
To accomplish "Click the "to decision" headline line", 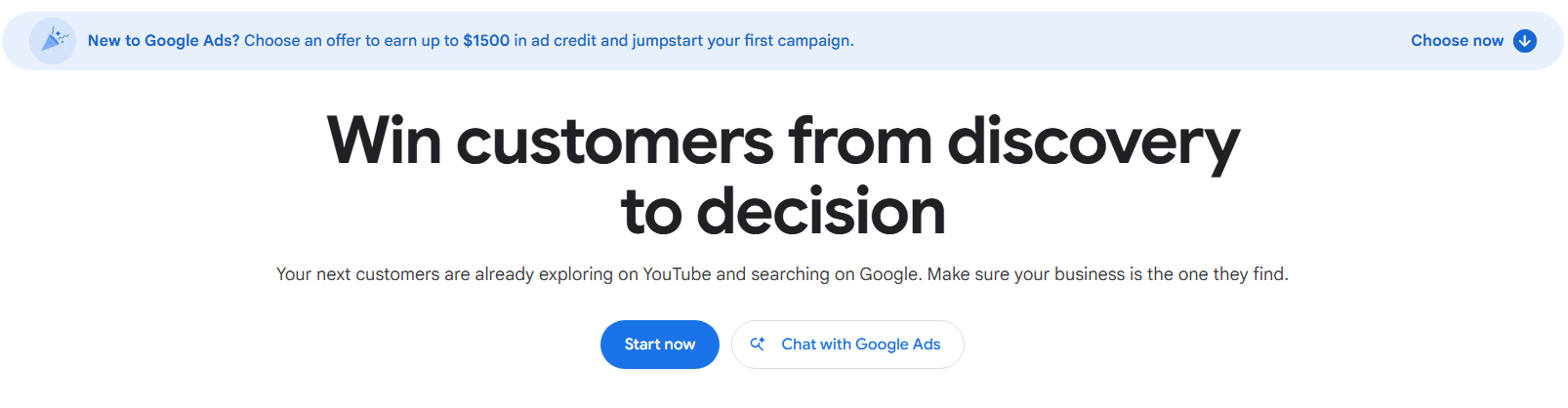I will point(783,212).
